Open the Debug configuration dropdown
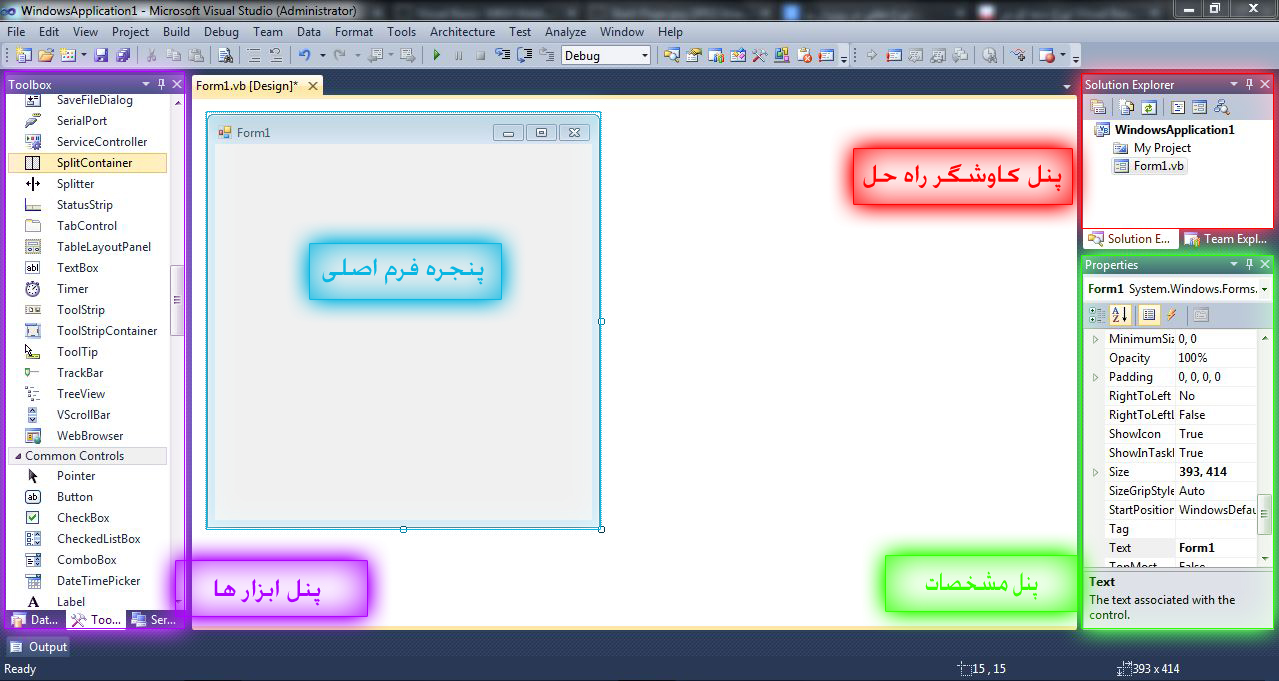1279x681 pixels. tap(643, 56)
